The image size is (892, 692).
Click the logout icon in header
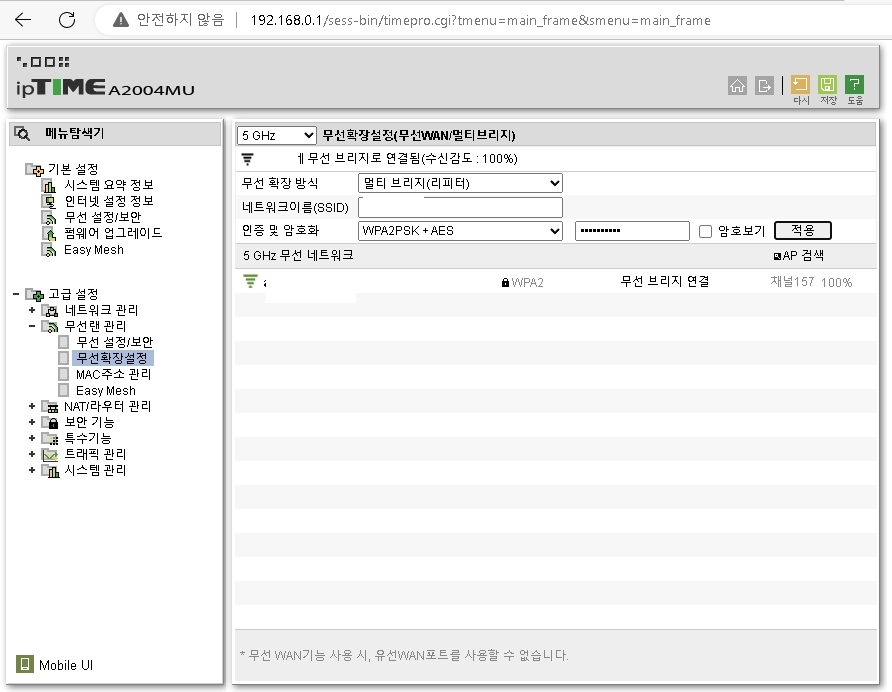(x=764, y=85)
